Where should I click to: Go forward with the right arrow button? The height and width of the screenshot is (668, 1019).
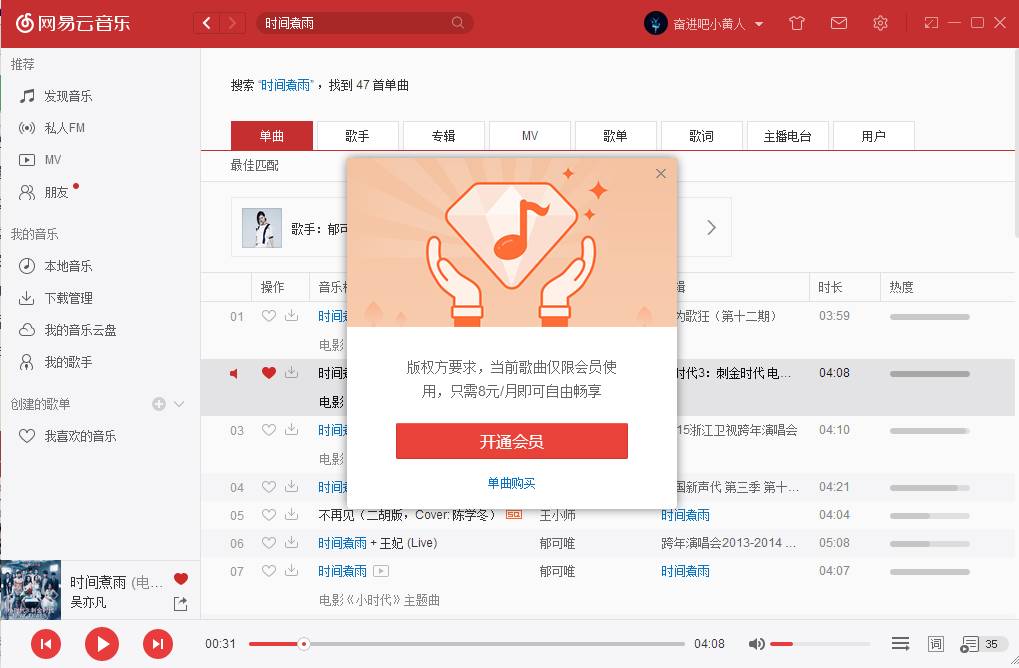click(x=233, y=23)
